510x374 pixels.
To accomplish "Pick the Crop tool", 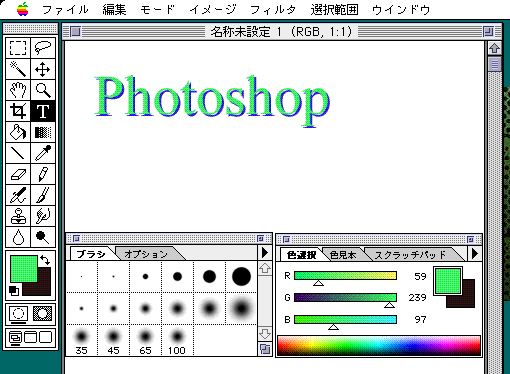I will pyautogui.click(x=18, y=111).
